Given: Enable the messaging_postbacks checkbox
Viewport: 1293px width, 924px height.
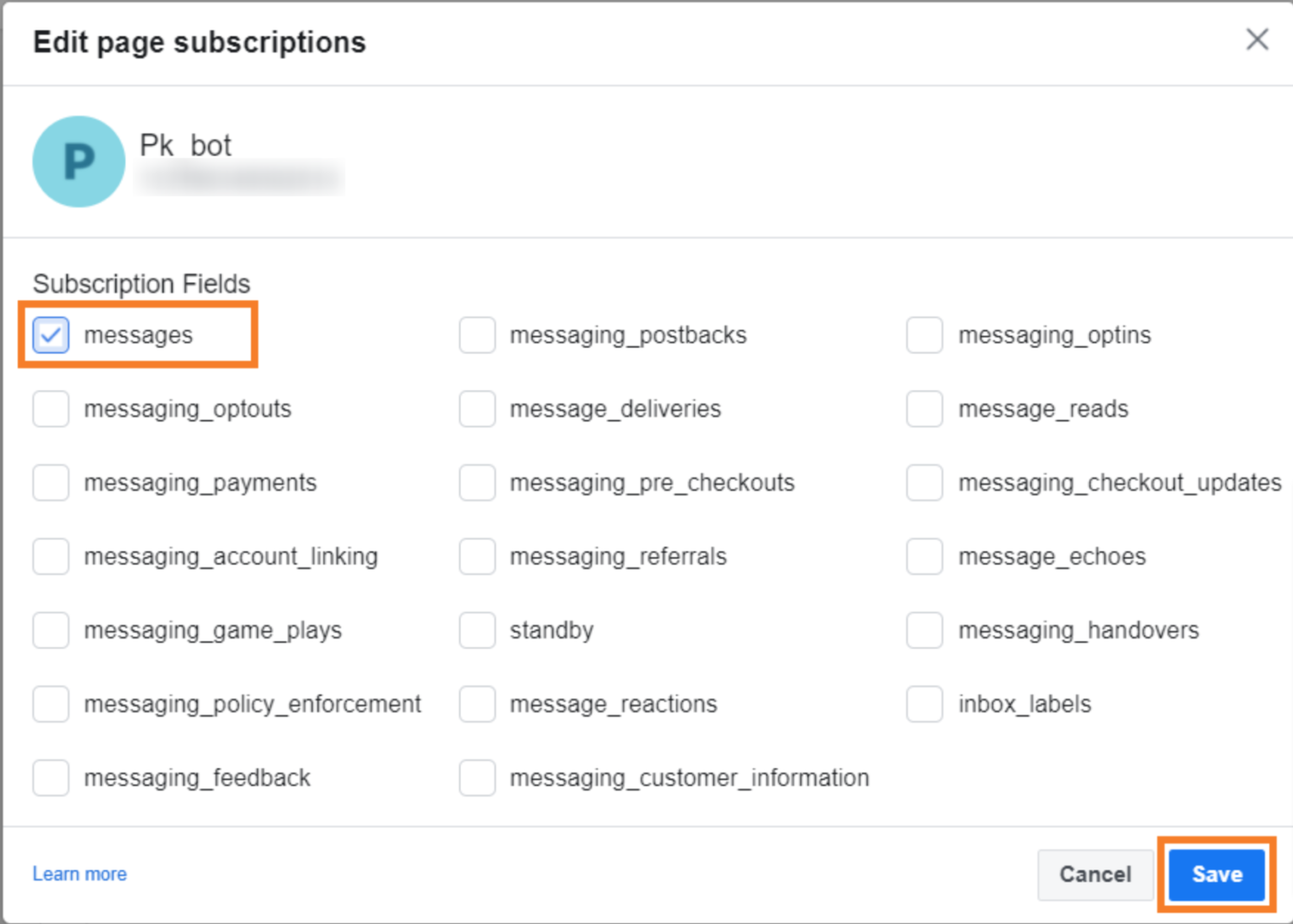Looking at the screenshot, I should point(477,335).
